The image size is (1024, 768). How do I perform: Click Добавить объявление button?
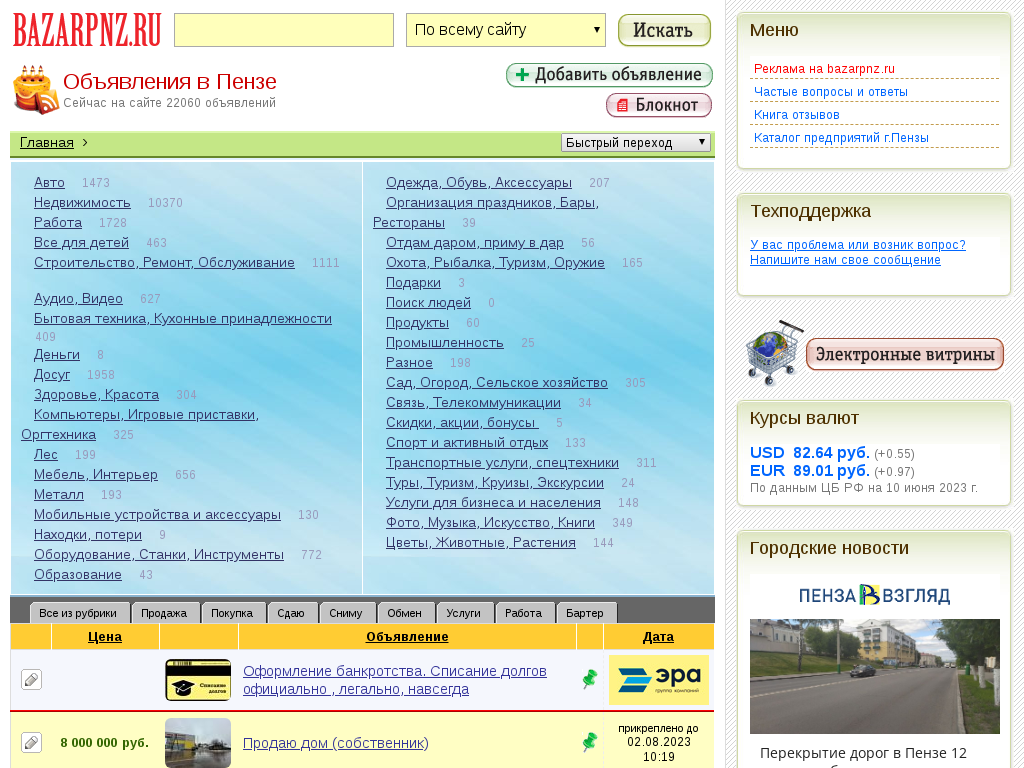[609, 75]
